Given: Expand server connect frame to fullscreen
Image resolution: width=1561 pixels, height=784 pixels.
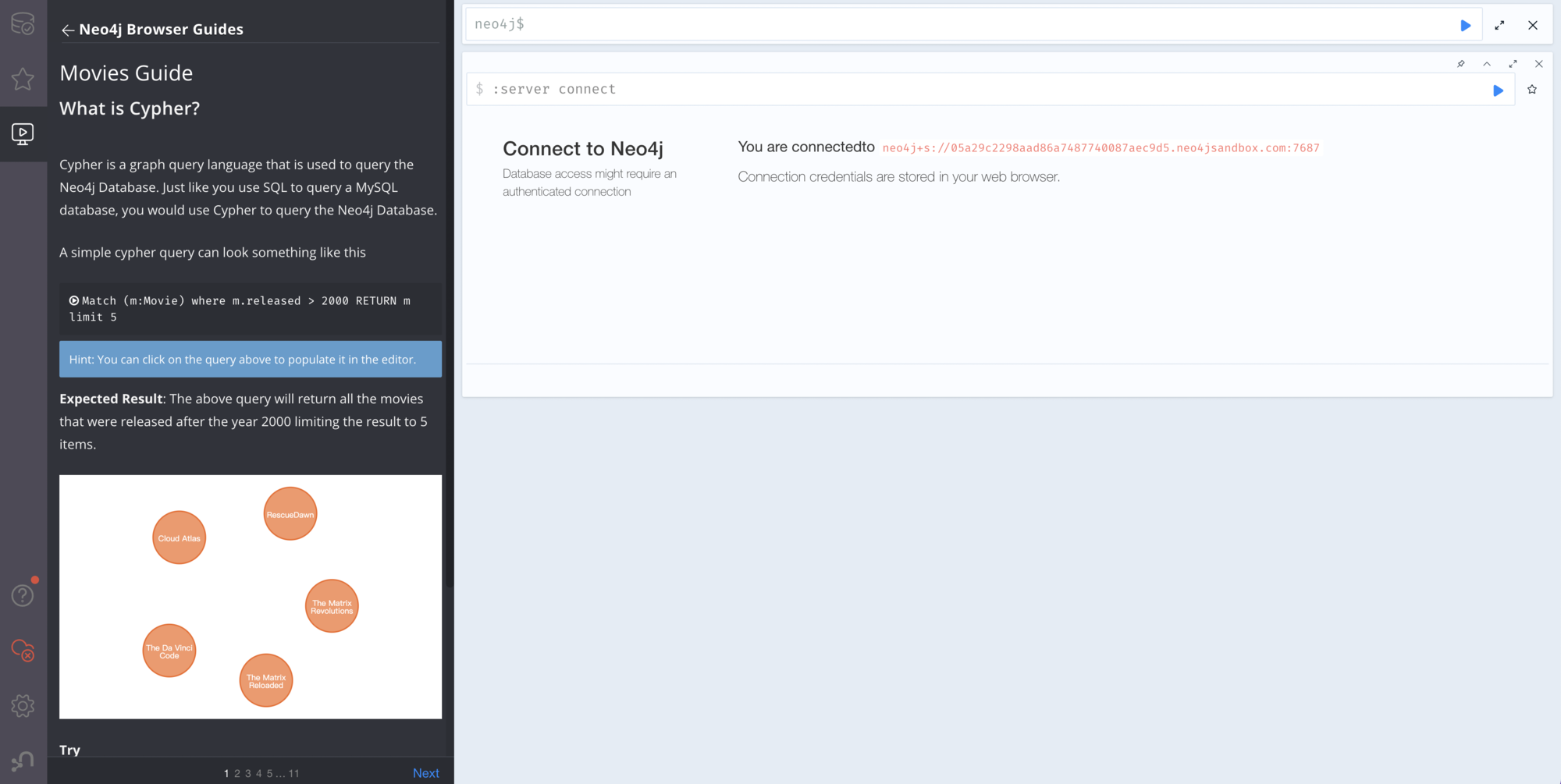Looking at the screenshot, I should [x=1513, y=64].
